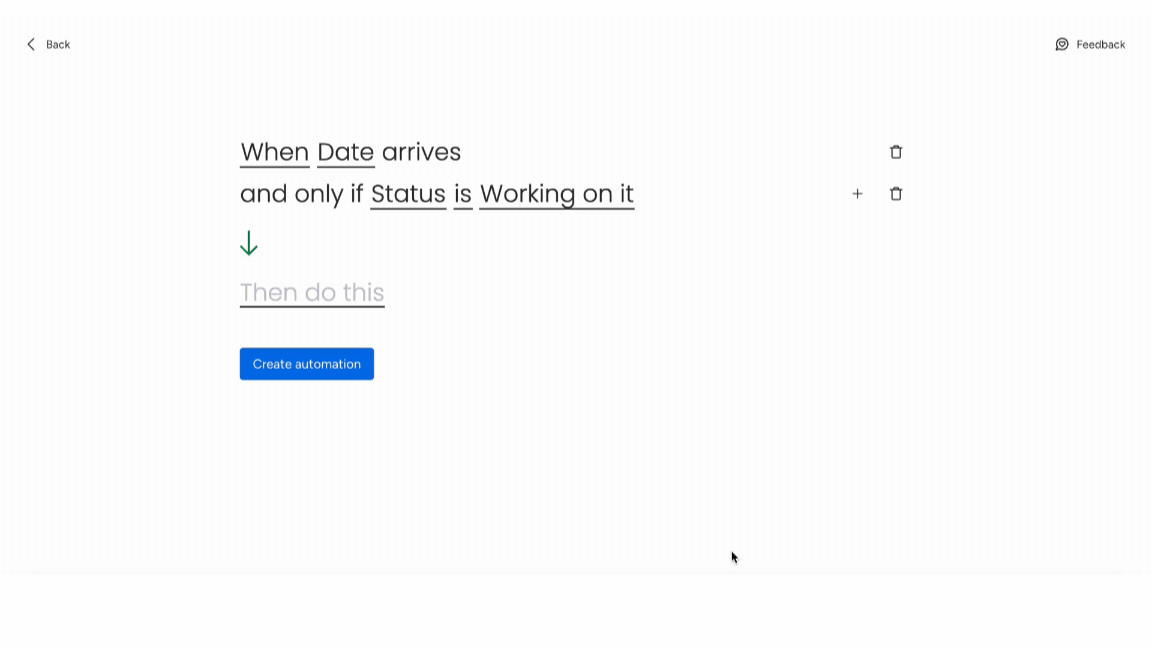The height and width of the screenshot is (648, 1152).
Task: Choose an action via 'Then do this'
Action: pos(312,292)
